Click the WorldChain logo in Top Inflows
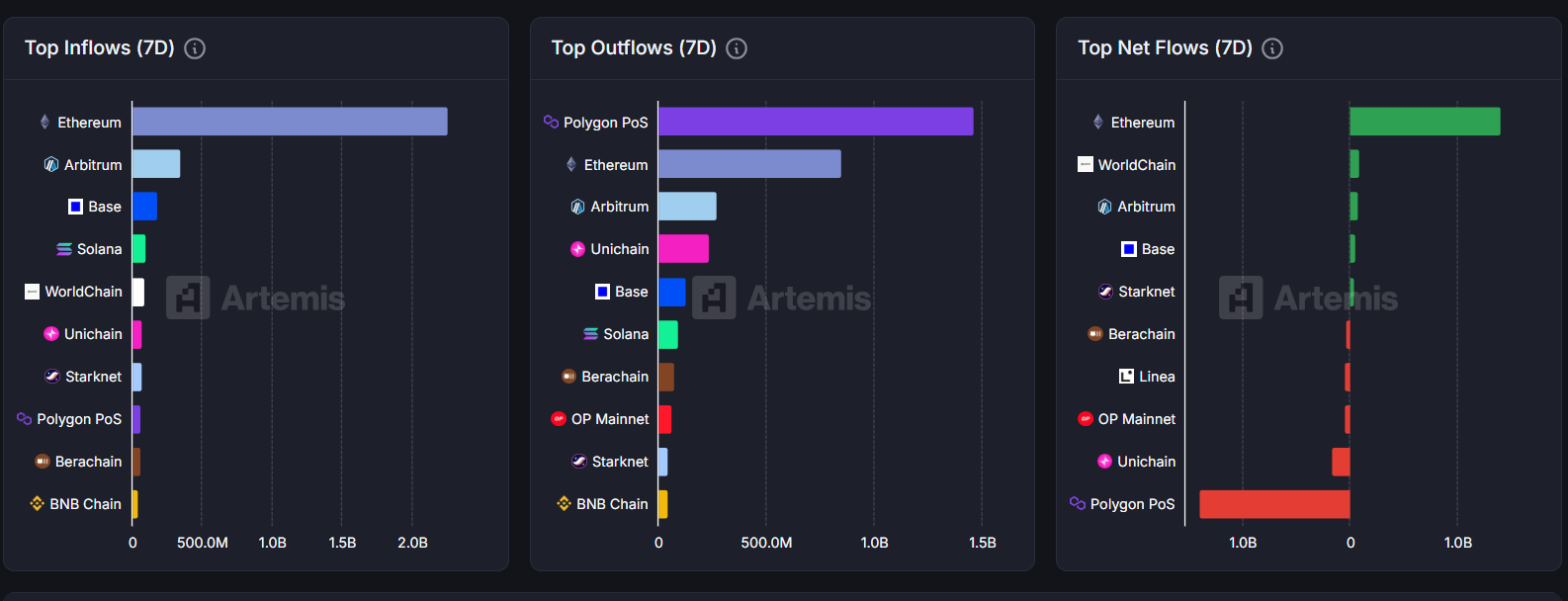 point(32,292)
